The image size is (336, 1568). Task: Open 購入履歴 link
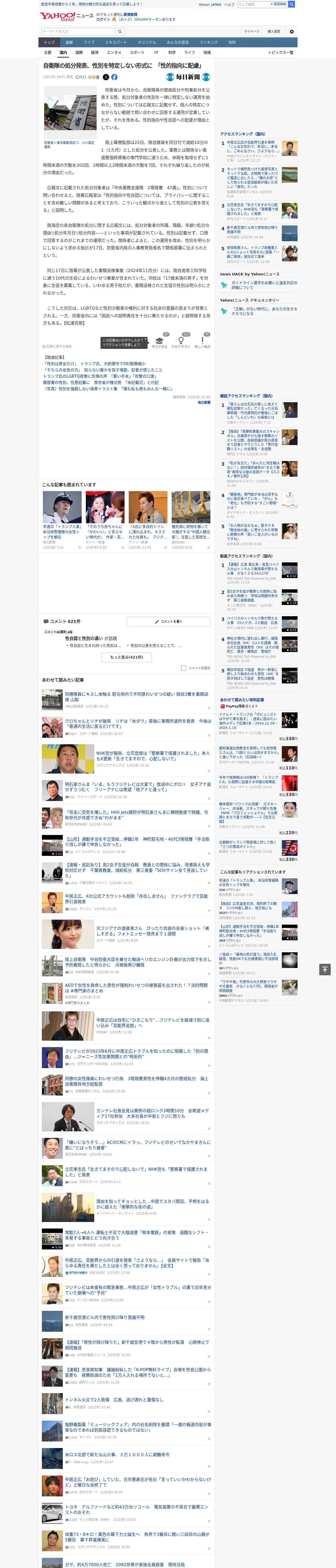[x=274, y=32]
